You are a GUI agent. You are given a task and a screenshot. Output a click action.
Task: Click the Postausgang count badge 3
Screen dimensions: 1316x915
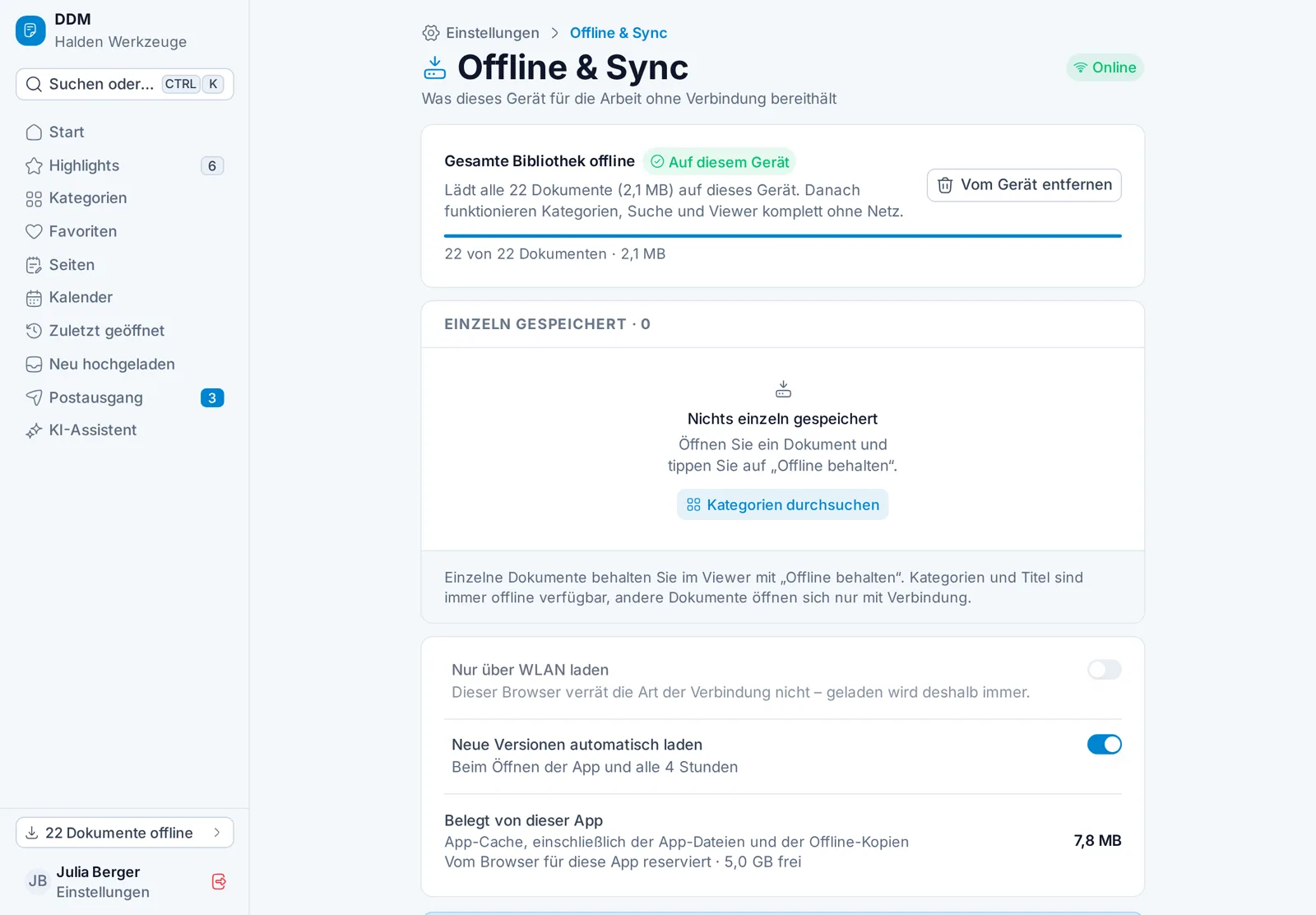point(212,398)
